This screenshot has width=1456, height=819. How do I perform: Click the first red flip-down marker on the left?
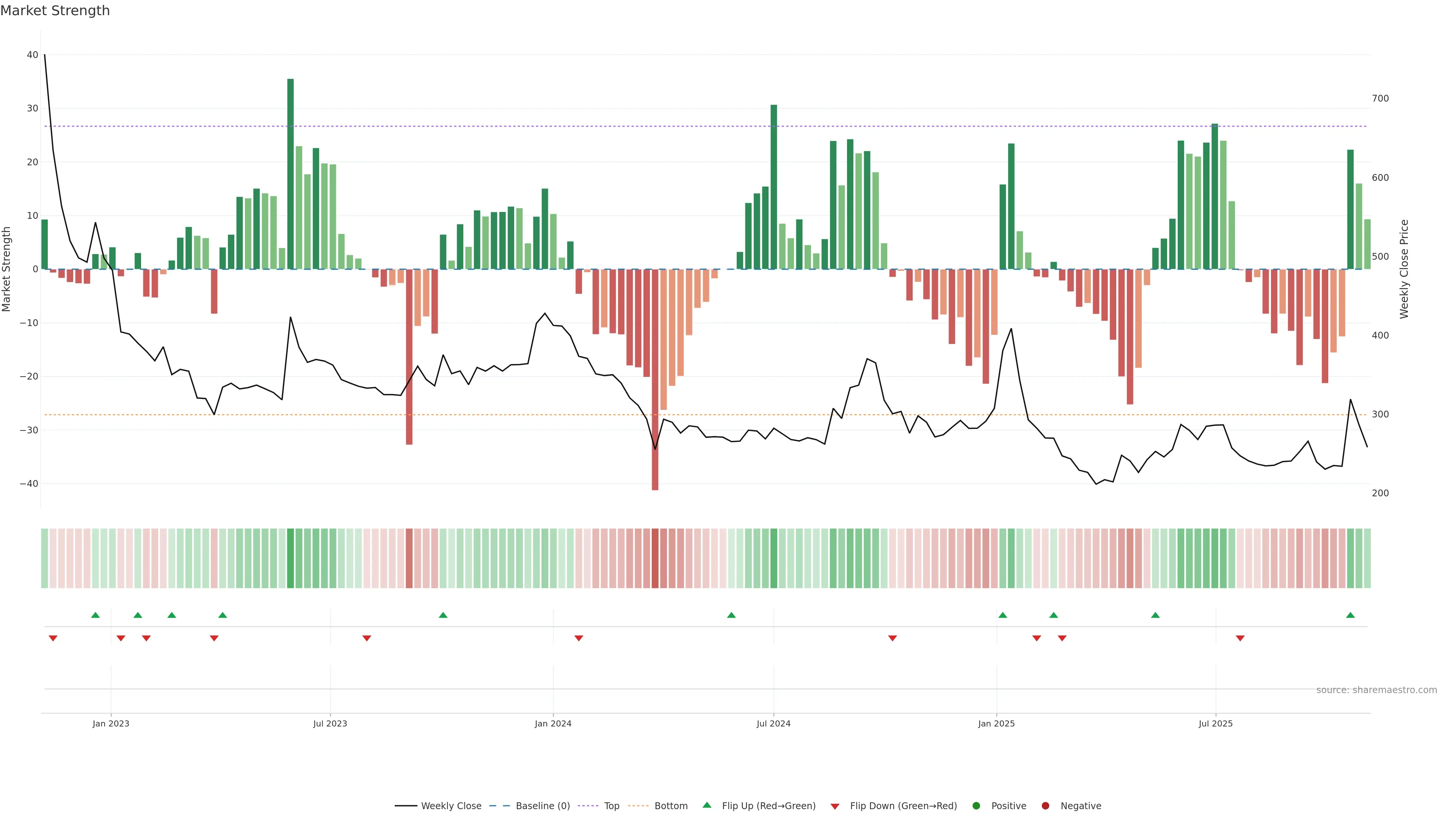pos(53,638)
